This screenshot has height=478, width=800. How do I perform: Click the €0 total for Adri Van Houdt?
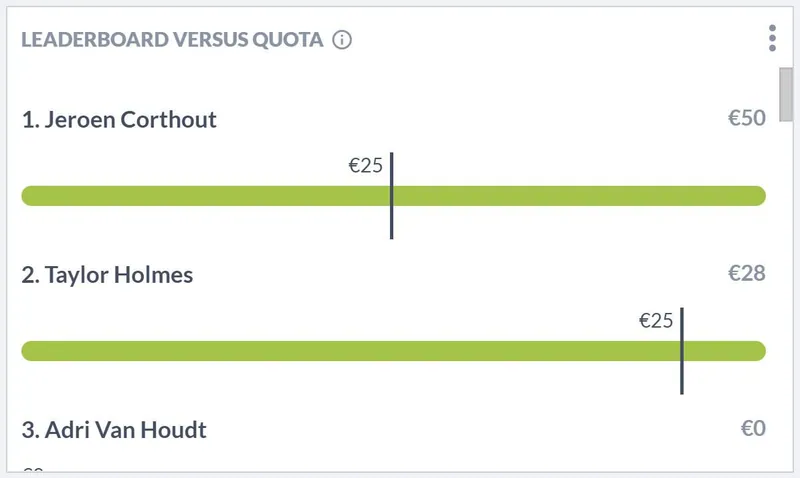[753, 429]
